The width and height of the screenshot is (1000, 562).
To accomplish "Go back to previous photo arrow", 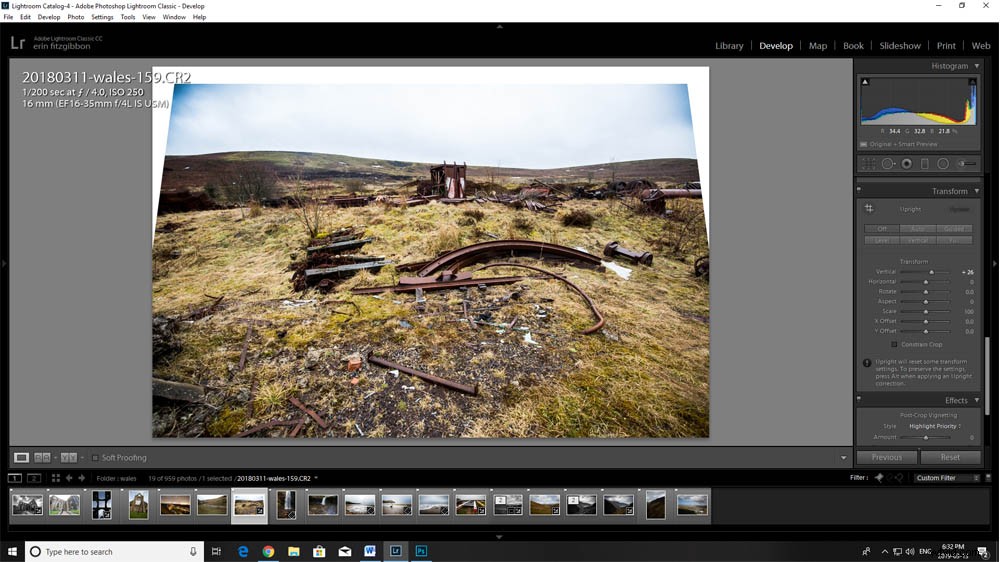I will 69,478.
